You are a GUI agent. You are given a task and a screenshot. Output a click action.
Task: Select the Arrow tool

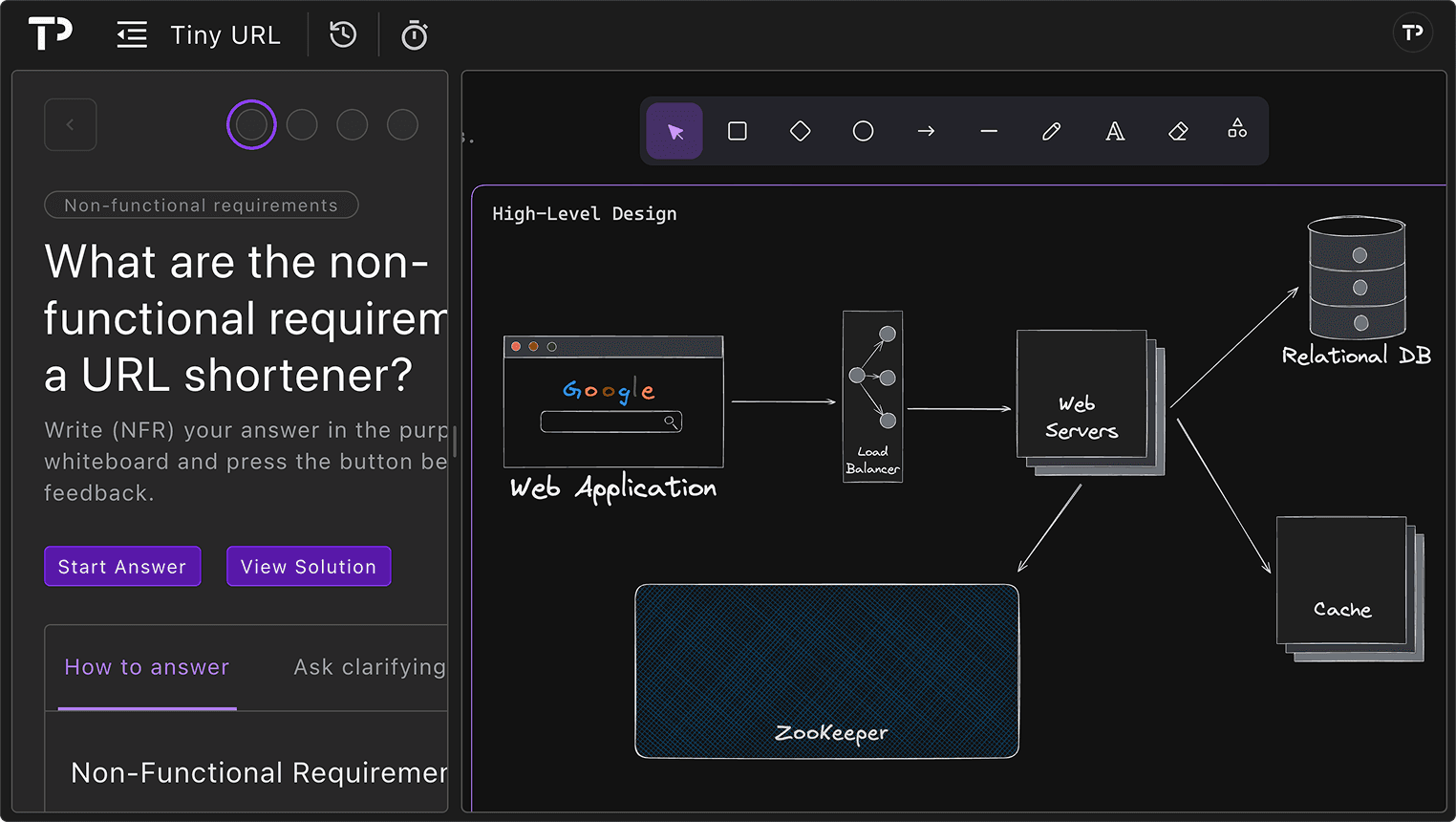(x=926, y=131)
